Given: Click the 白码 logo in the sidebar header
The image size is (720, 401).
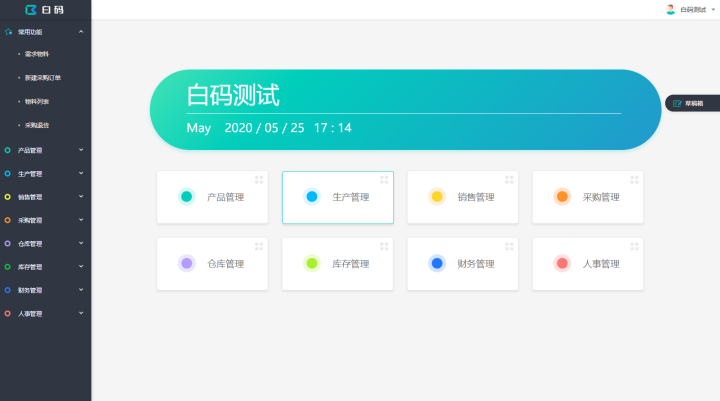Looking at the screenshot, I should [x=45, y=9].
